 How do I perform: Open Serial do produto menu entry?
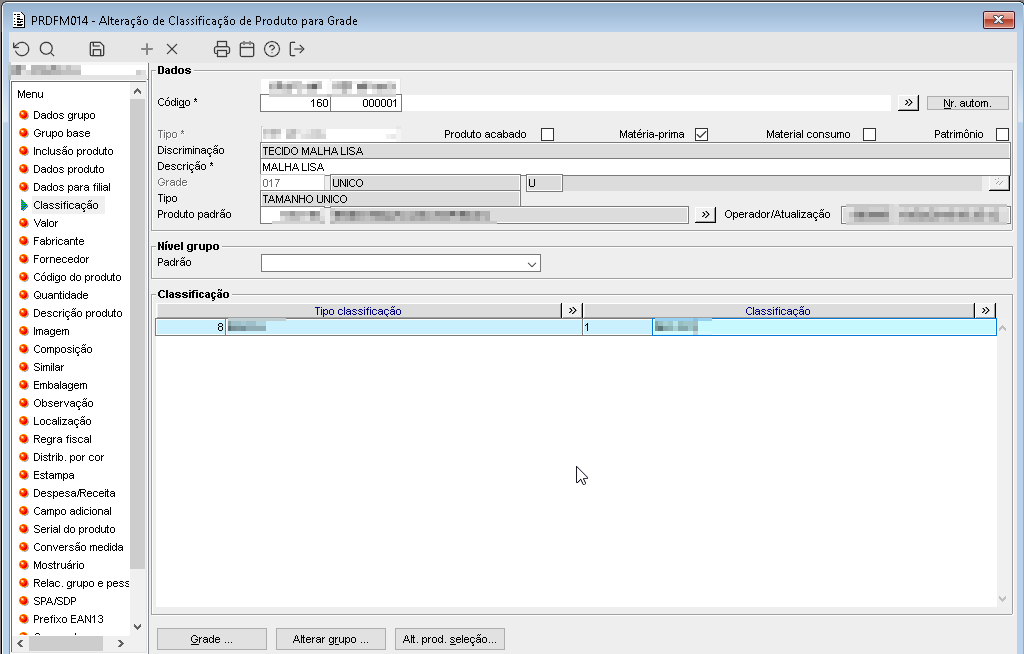[x=74, y=529]
